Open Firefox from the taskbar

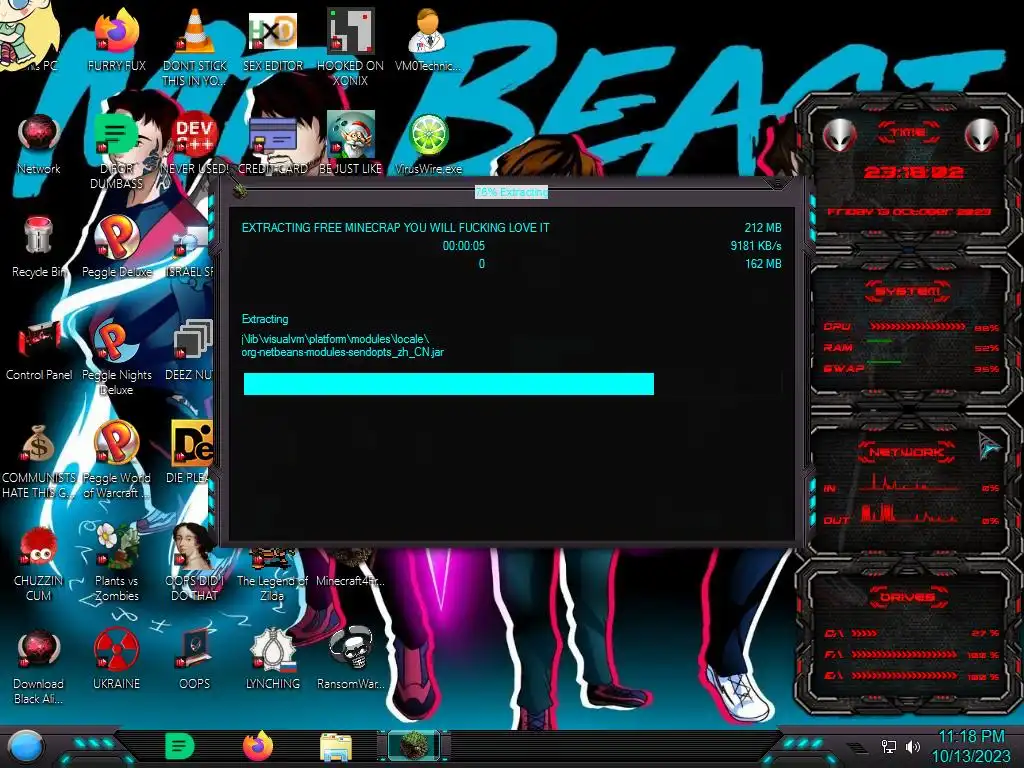pos(258,746)
